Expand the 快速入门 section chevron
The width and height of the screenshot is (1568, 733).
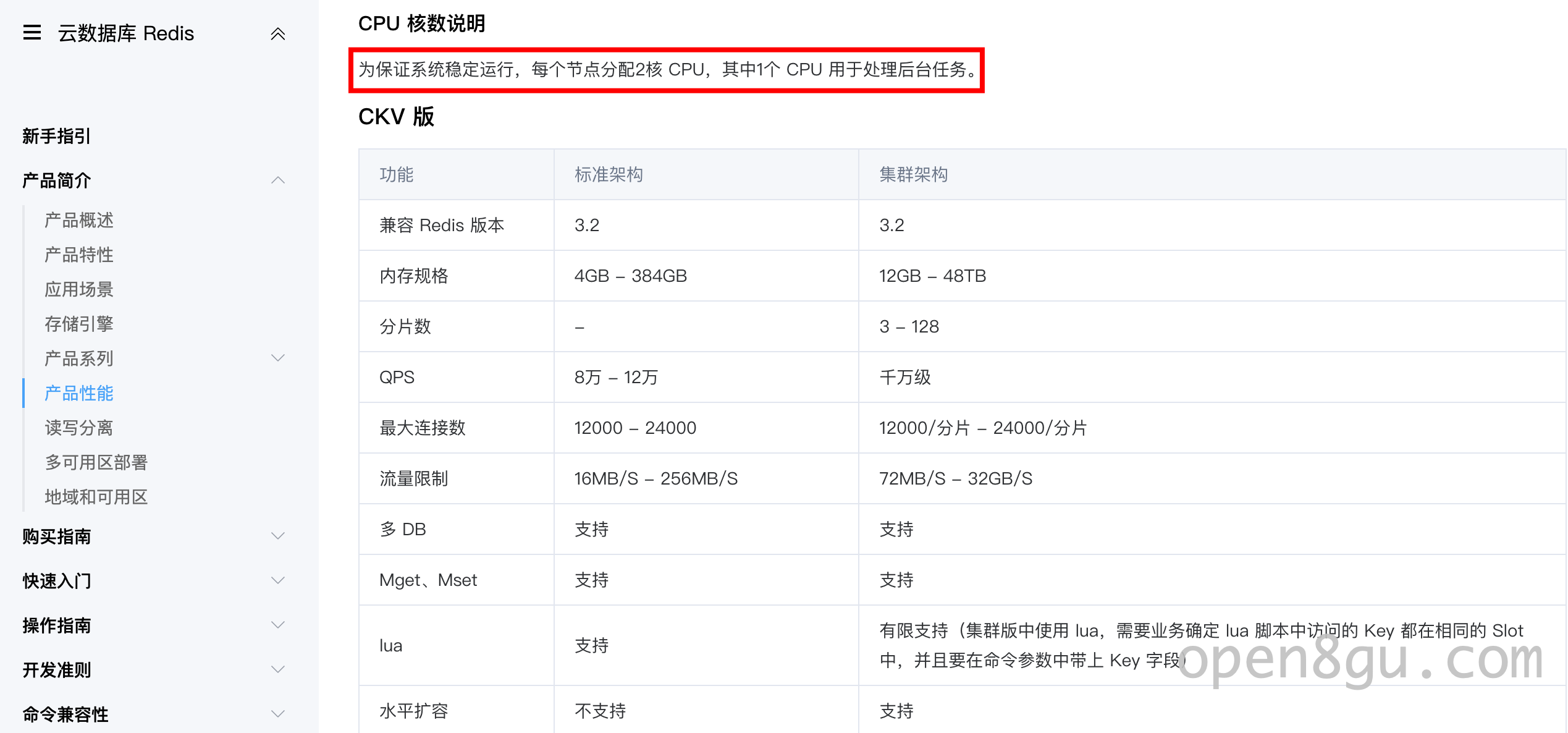click(x=278, y=580)
